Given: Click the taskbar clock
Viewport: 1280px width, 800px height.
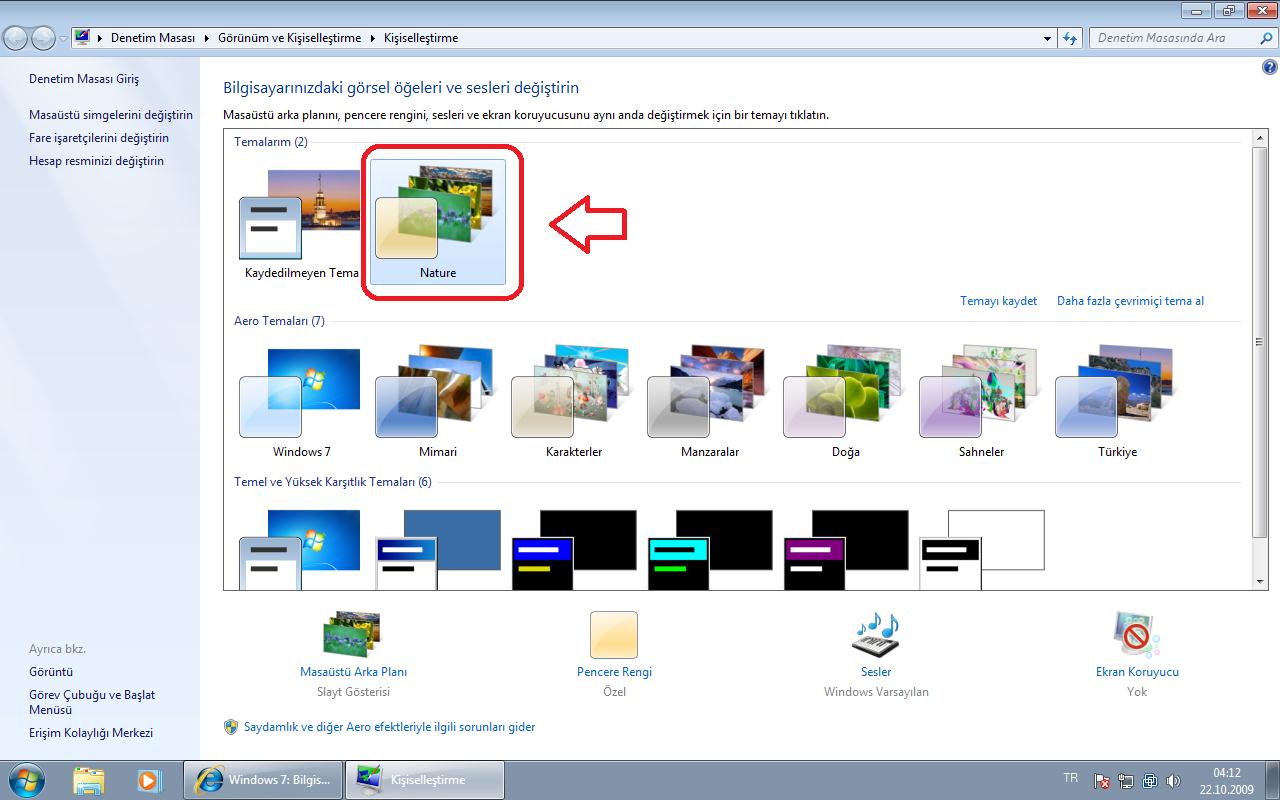Looking at the screenshot, I should (x=1226, y=780).
